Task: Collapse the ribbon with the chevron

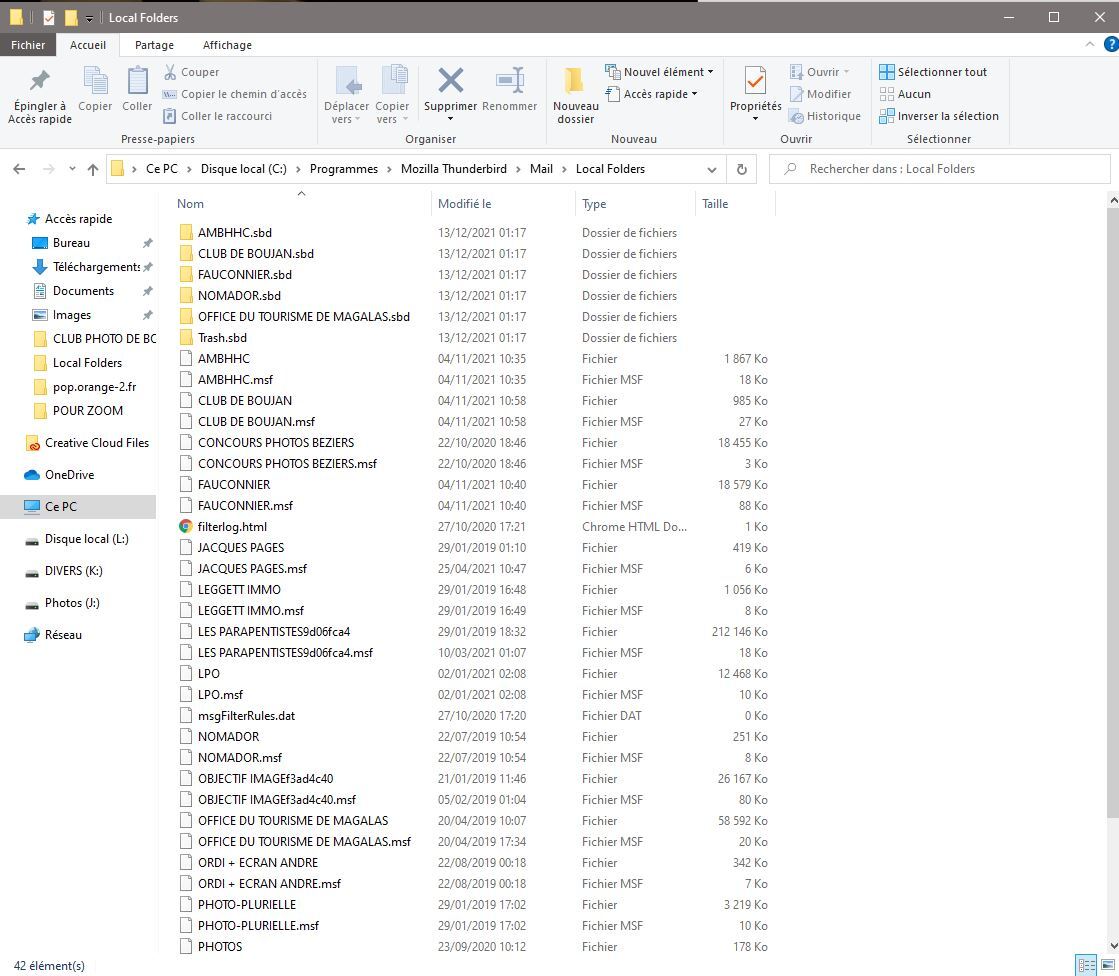Action: click(1090, 44)
